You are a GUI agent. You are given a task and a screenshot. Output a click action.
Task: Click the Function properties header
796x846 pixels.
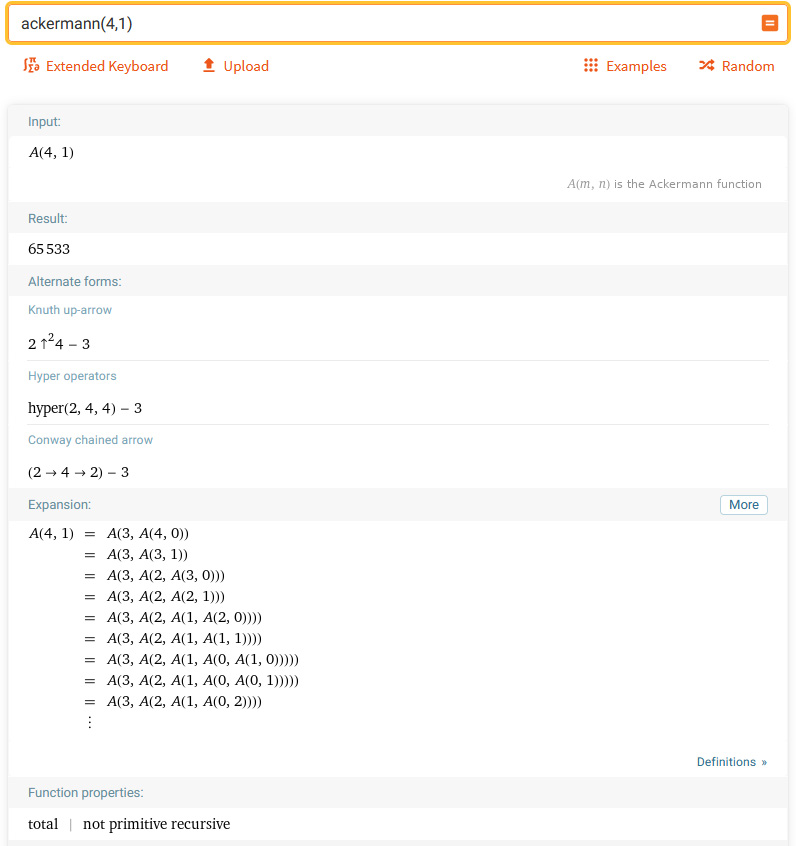tap(85, 792)
